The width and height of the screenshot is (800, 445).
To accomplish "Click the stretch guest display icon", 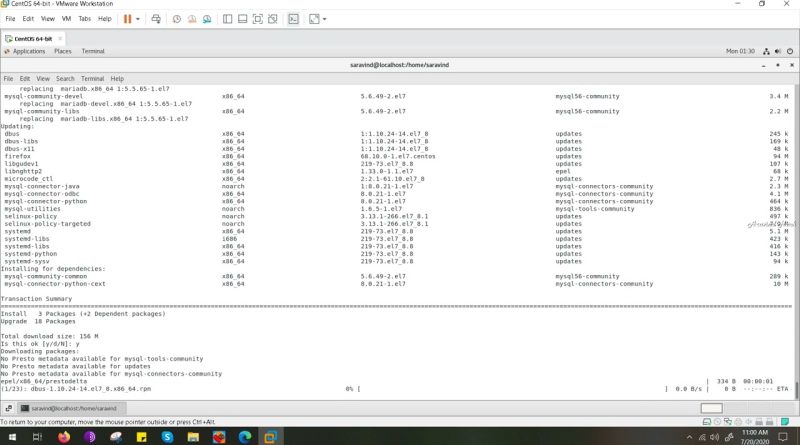I will tap(314, 19).
